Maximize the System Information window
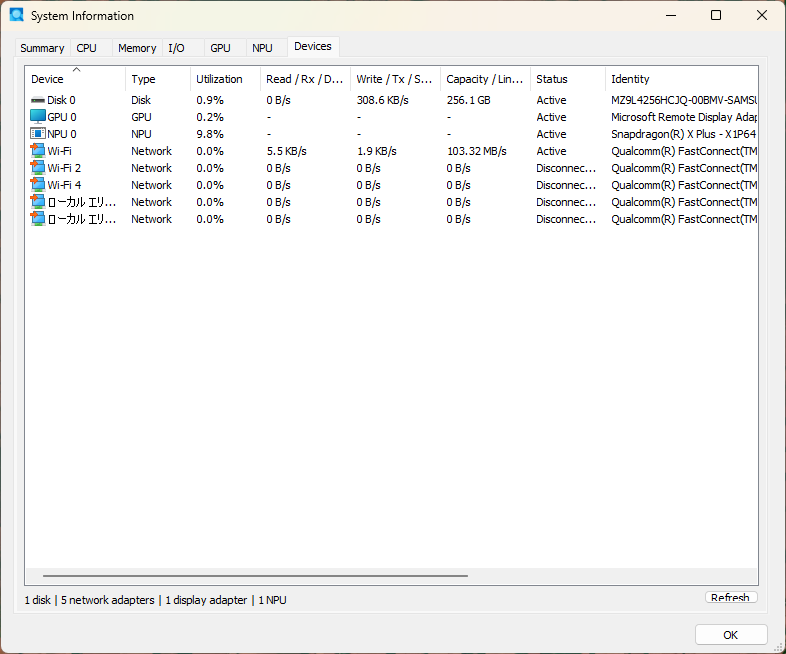The height and width of the screenshot is (654, 786). pos(716,15)
